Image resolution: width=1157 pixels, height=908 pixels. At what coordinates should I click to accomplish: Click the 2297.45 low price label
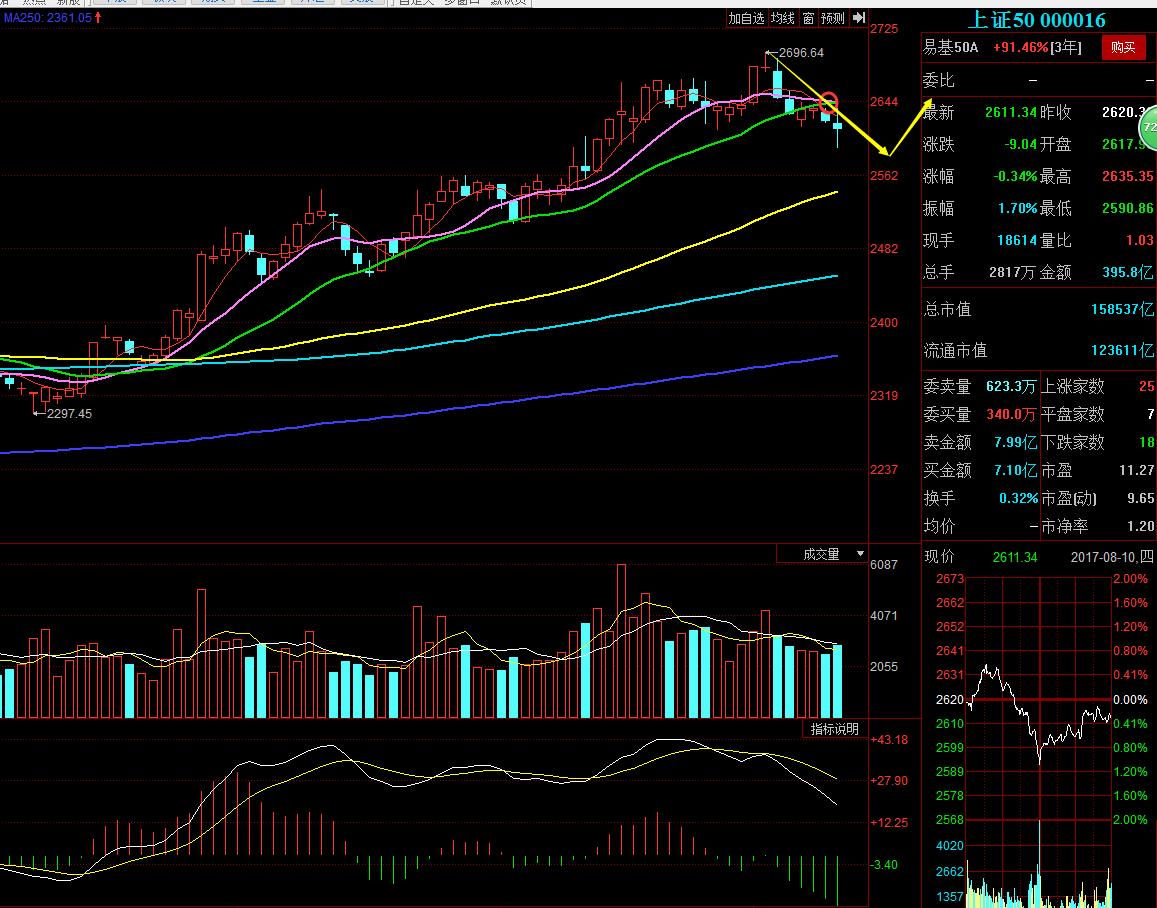(x=68, y=413)
